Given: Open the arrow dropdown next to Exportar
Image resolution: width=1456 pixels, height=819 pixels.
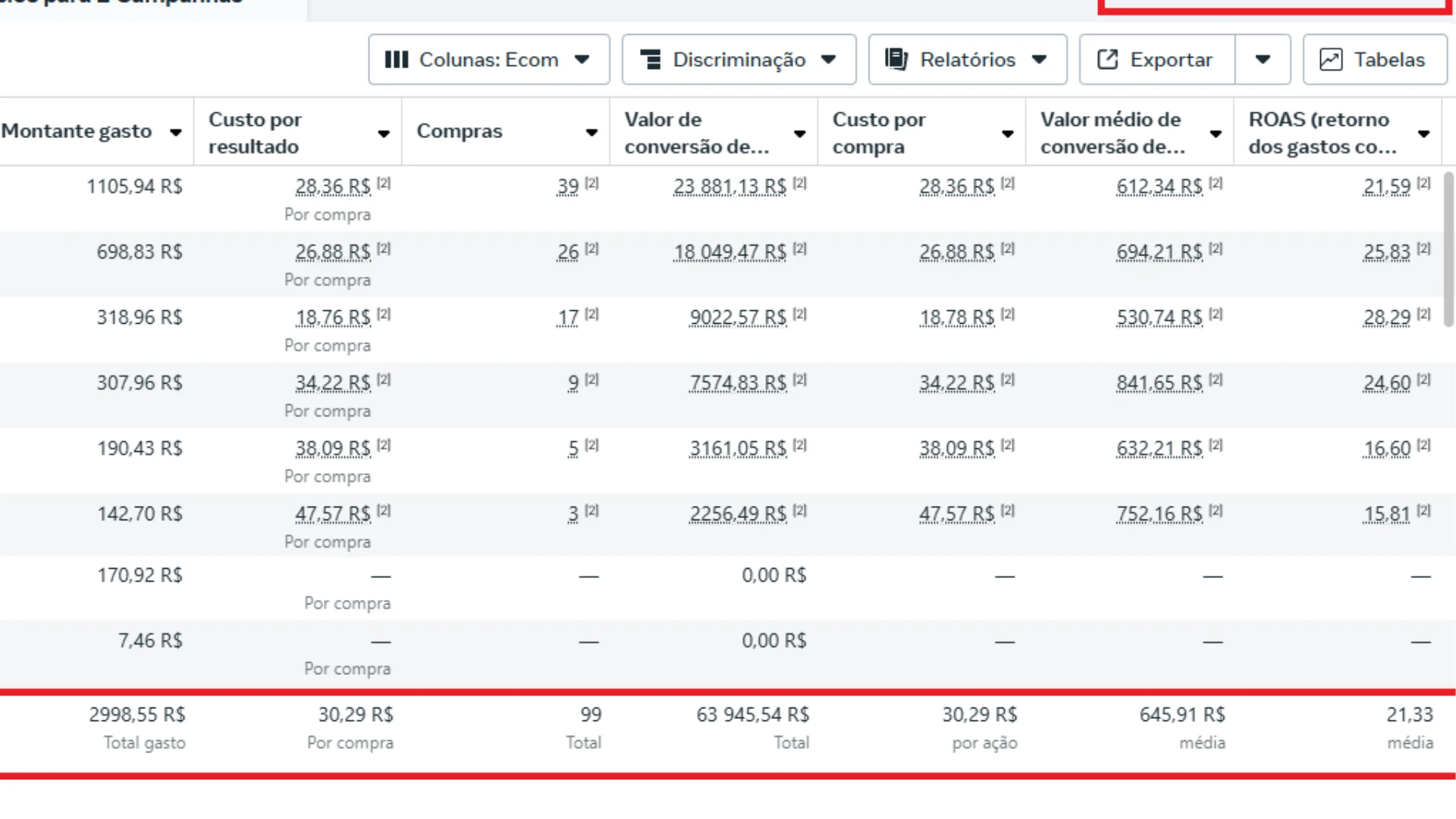Looking at the screenshot, I should click(1263, 59).
